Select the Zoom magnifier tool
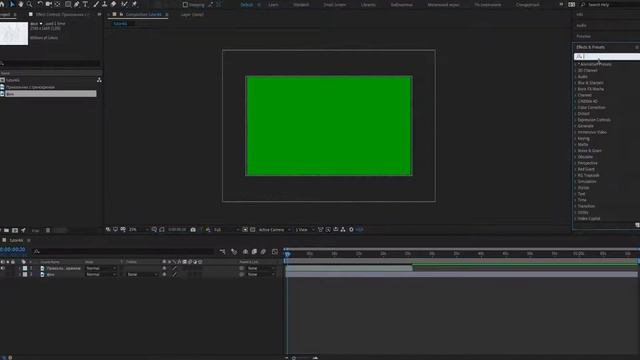 [29, 4]
